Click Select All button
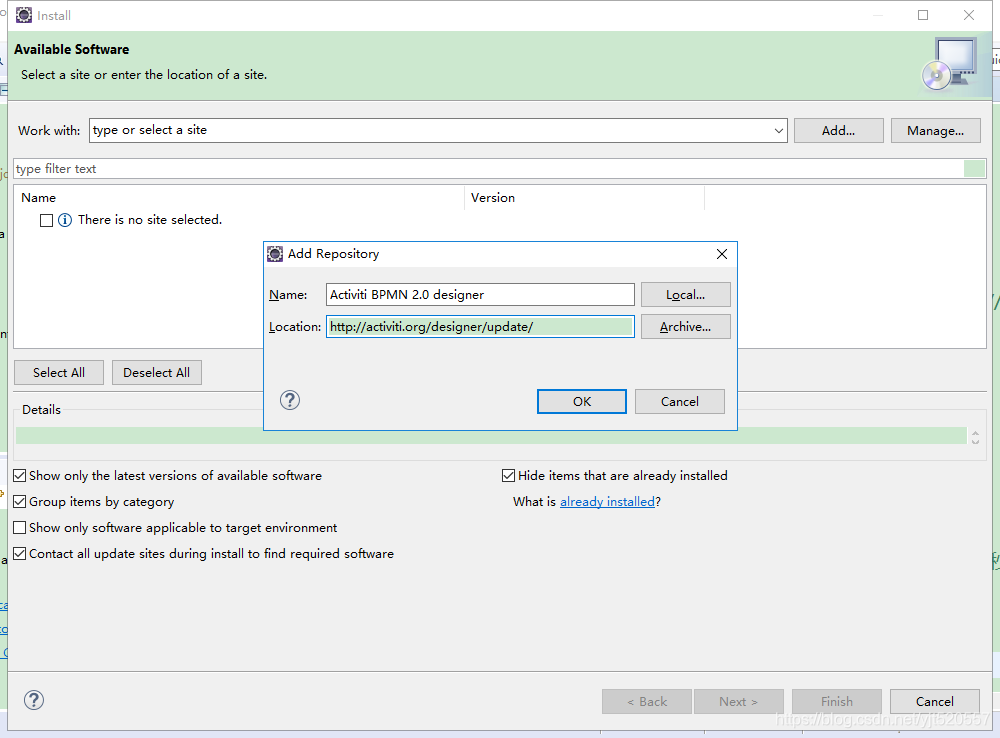The image size is (1000, 738). coord(59,373)
